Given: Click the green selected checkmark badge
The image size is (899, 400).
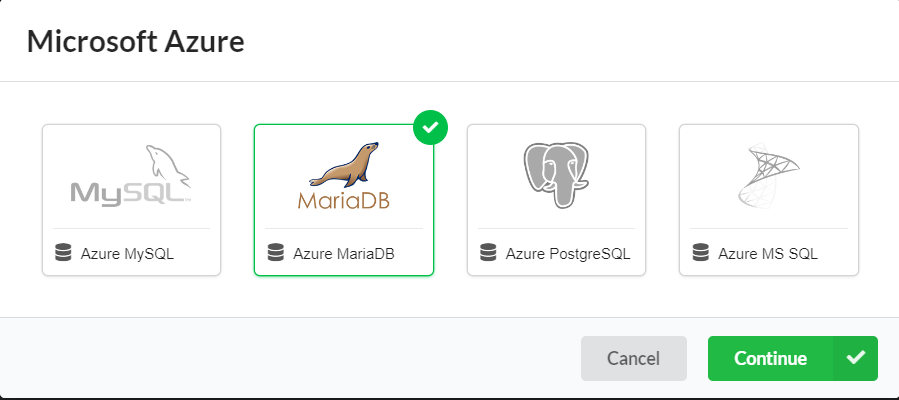Looking at the screenshot, I should pyautogui.click(x=430, y=127).
